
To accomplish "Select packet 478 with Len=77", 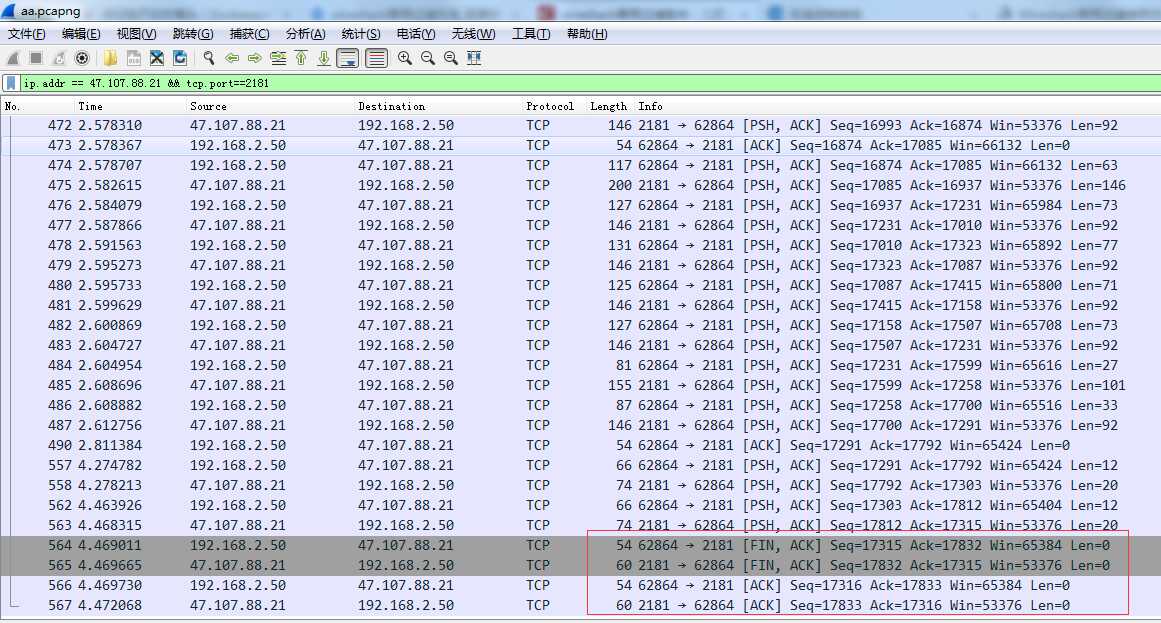I will pyautogui.click(x=580, y=245).
